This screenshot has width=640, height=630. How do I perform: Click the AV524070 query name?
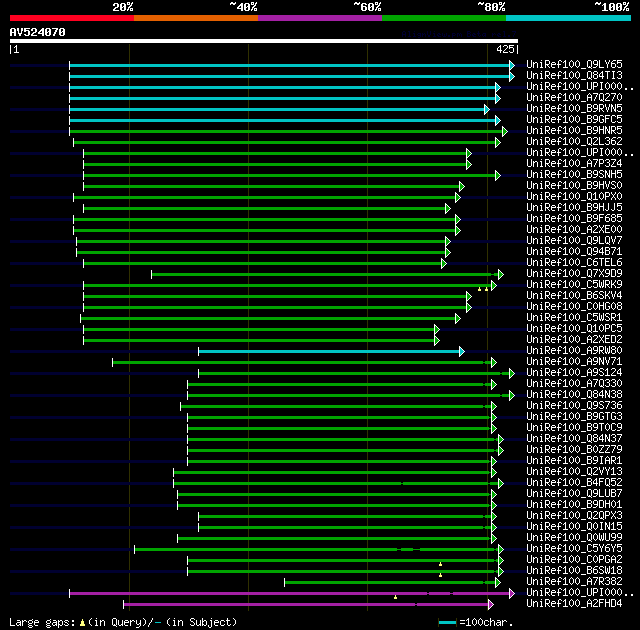38,32
